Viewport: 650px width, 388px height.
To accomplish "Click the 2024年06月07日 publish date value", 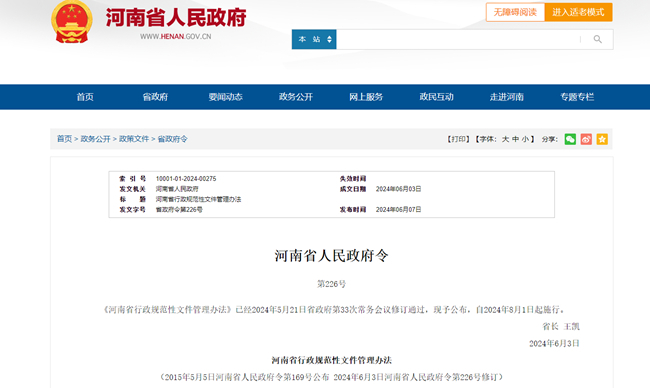I will [x=398, y=210].
